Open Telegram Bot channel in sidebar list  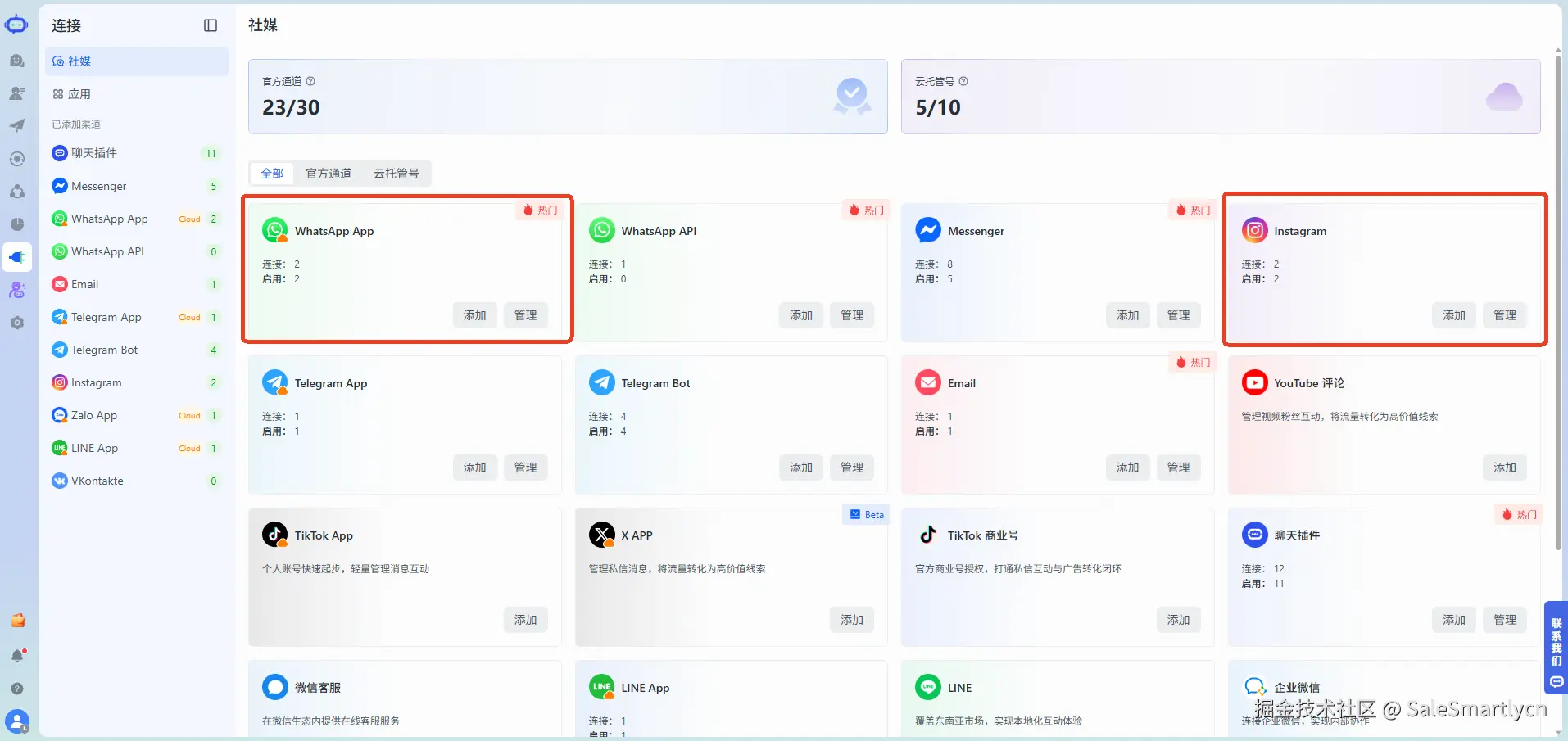(137, 350)
